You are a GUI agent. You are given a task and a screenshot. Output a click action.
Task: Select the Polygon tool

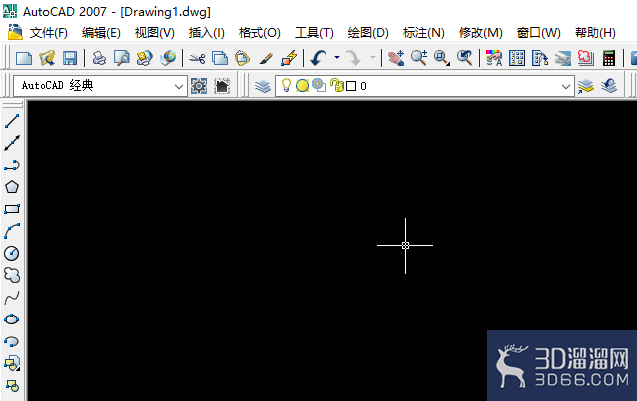tap(12, 187)
